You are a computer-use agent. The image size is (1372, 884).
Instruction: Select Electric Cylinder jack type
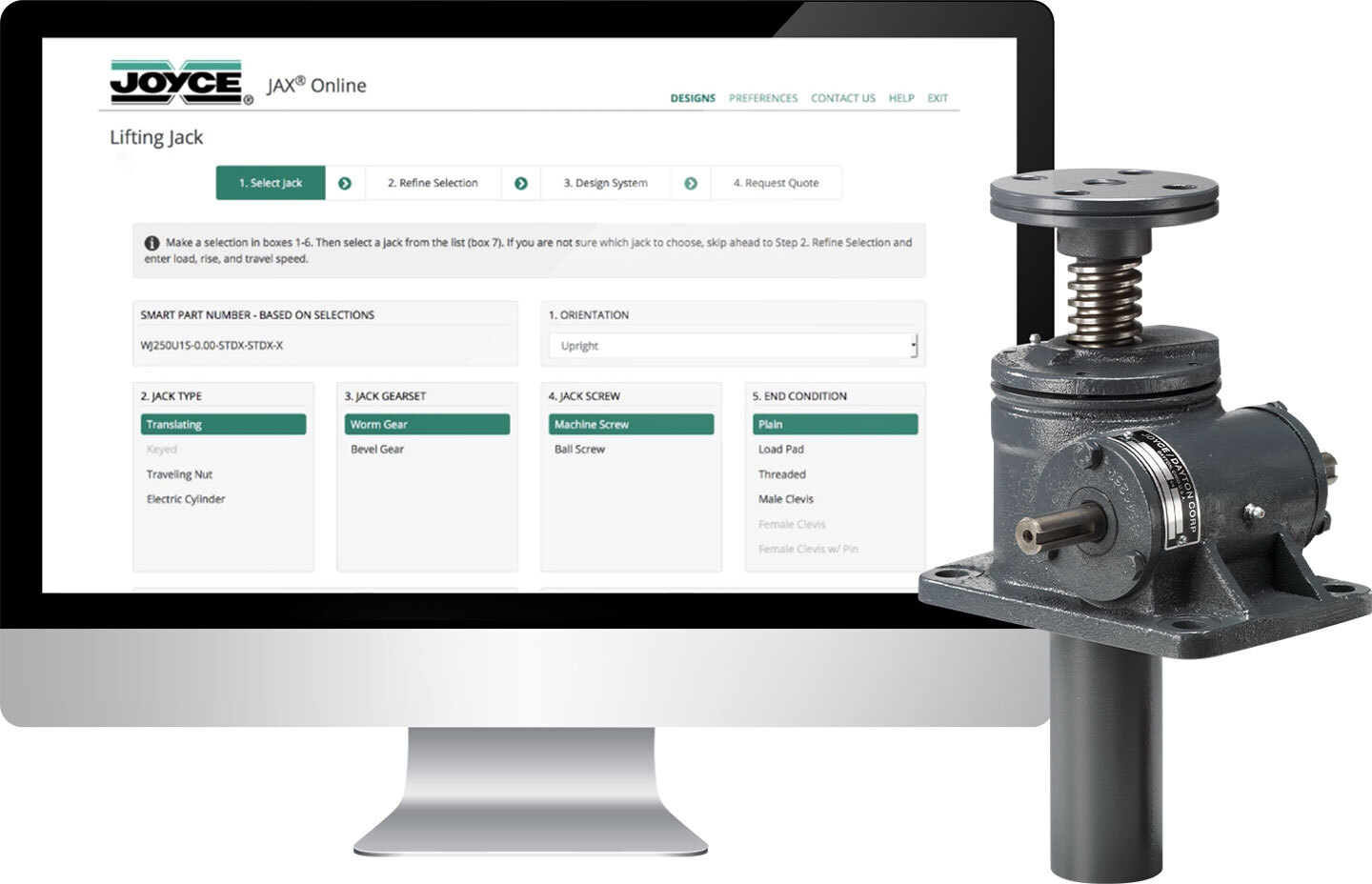[x=186, y=498]
